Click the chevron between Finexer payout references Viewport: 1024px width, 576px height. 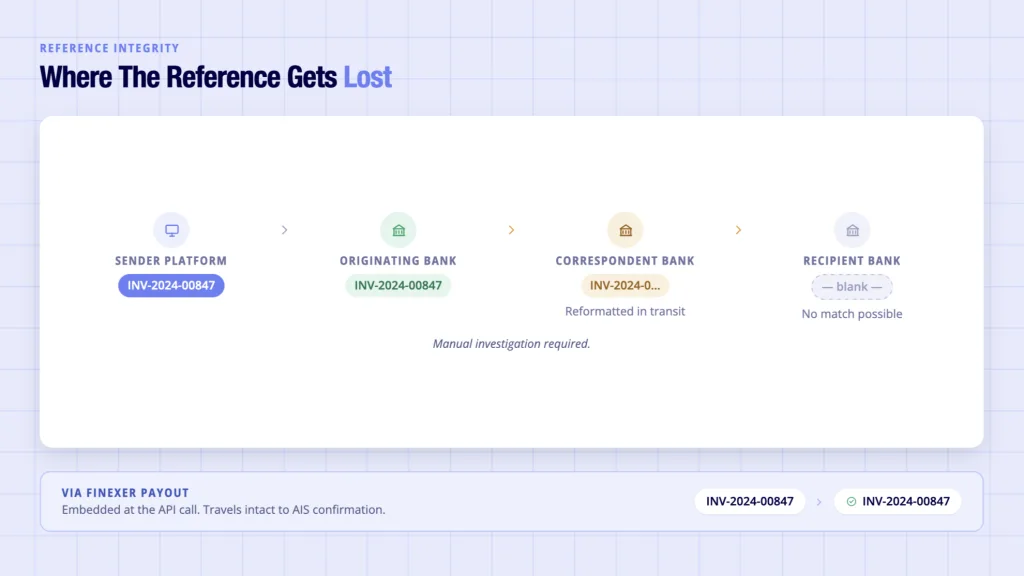tap(819, 502)
